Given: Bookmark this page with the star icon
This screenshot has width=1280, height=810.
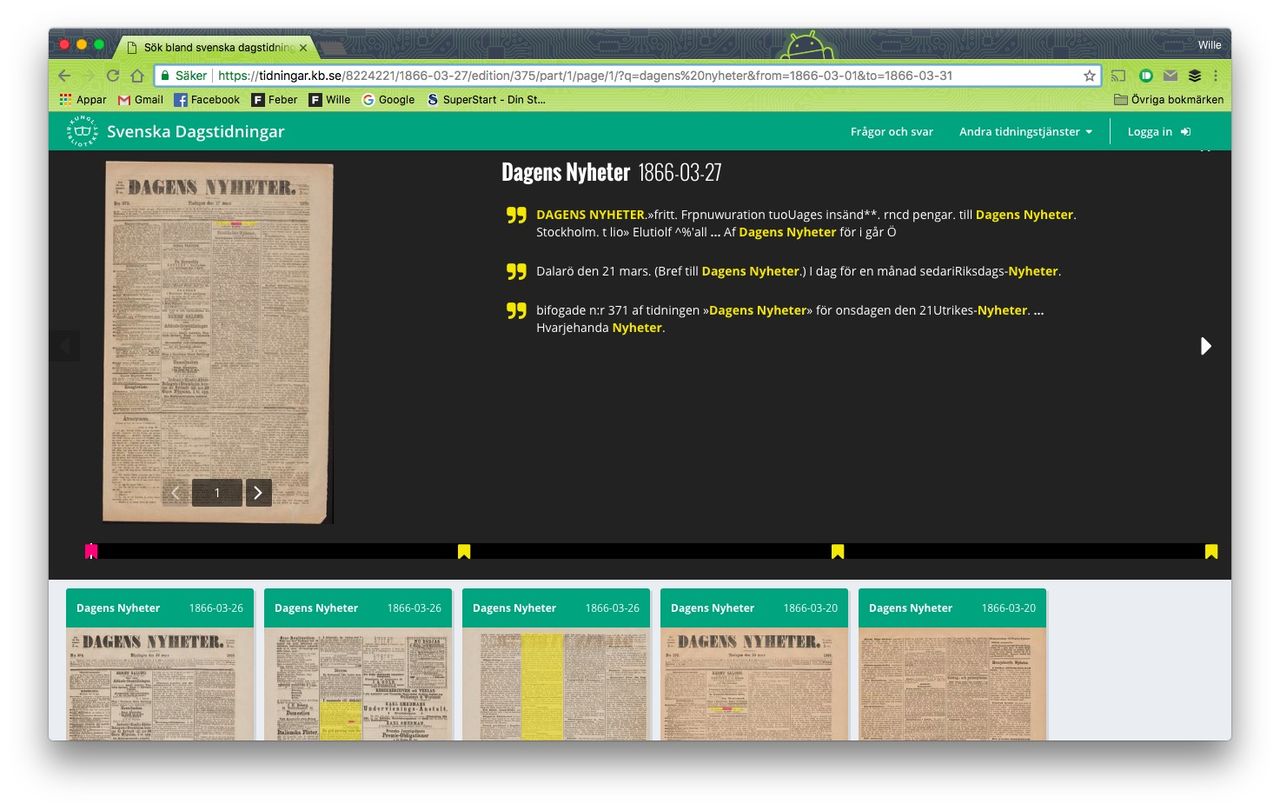Looking at the screenshot, I should pyautogui.click(x=1089, y=76).
